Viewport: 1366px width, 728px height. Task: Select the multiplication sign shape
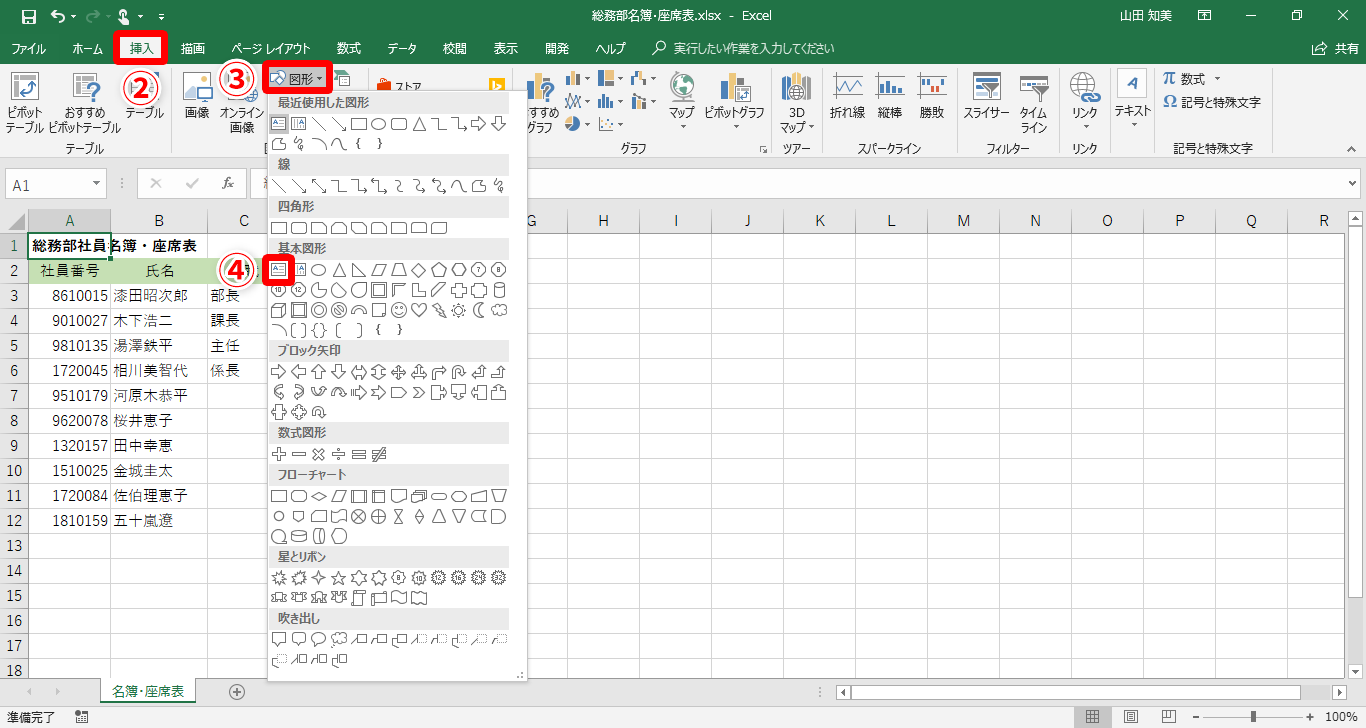[319, 454]
